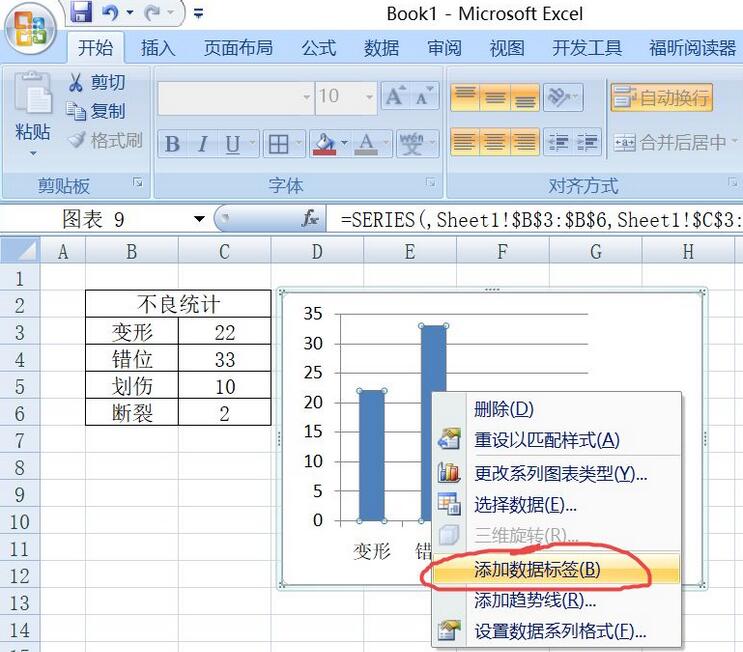Select 选择数据(E) menu item
This screenshot has height=652, width=743.
[557, 505]
